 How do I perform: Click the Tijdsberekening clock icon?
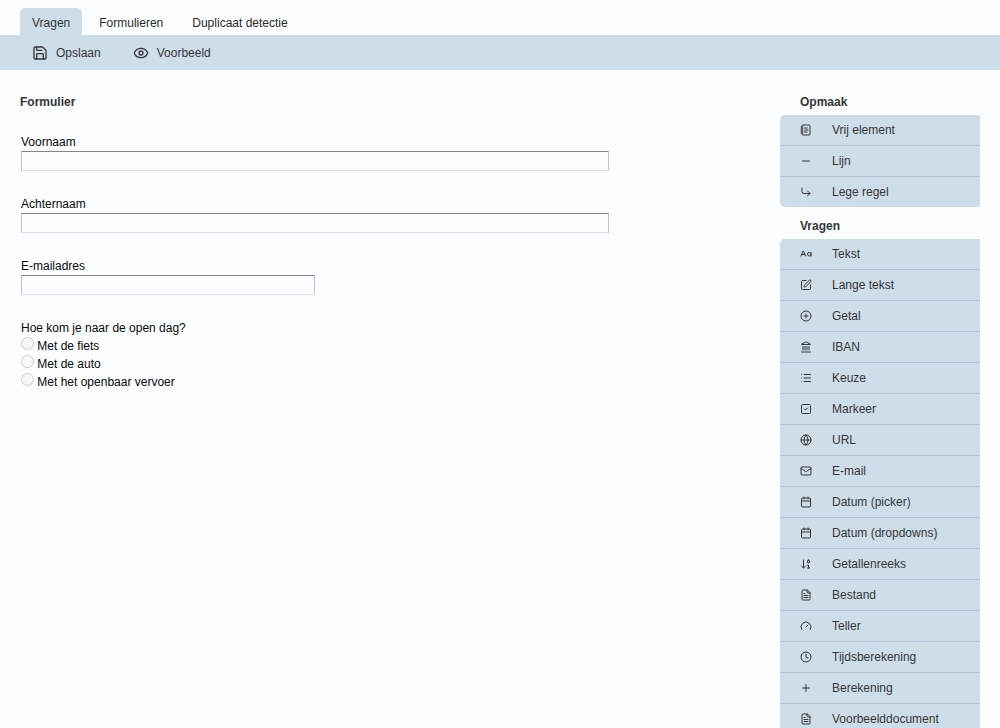(806, 657)
